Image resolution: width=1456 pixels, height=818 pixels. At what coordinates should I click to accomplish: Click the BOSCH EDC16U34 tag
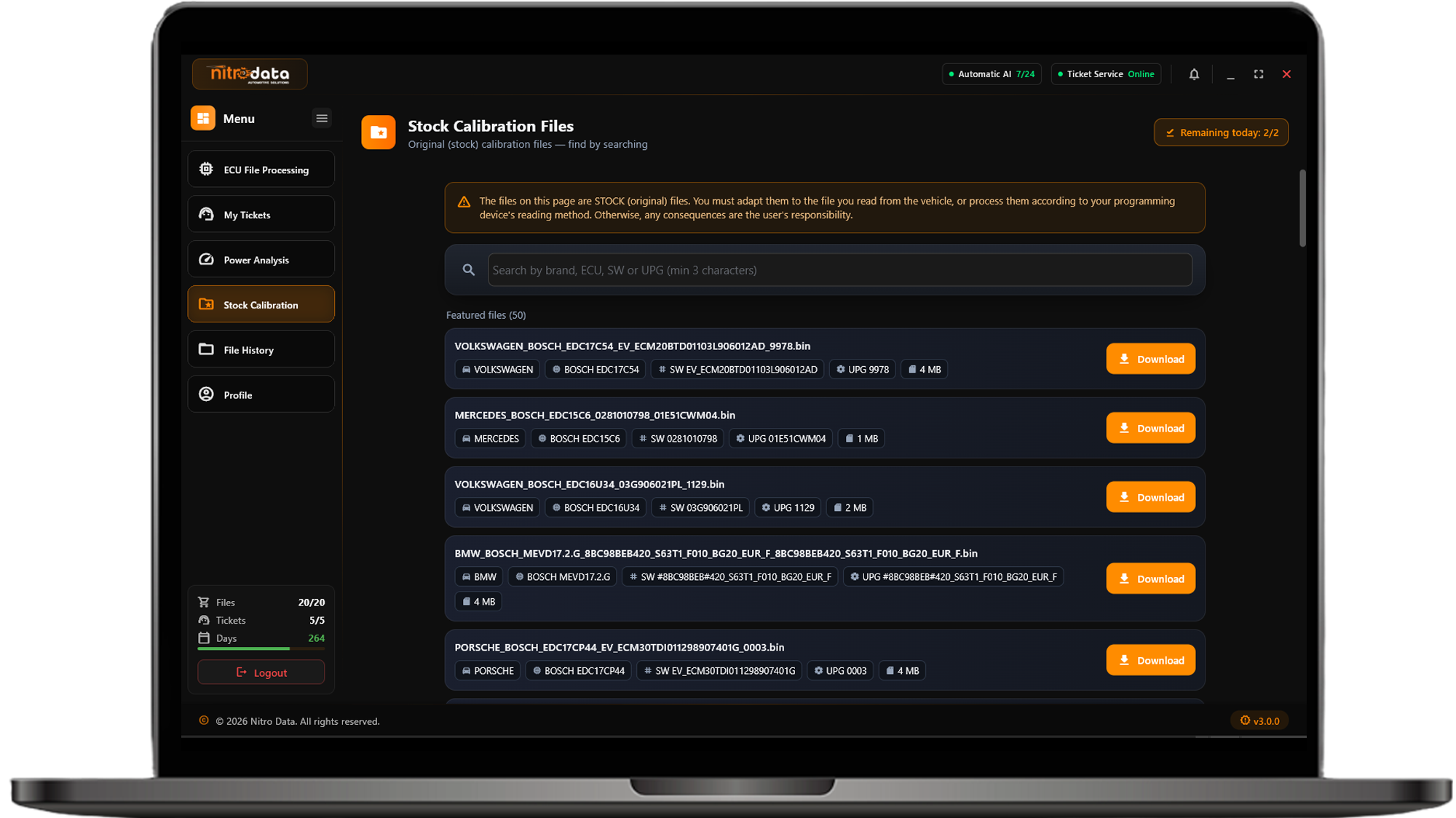pyautogui.click(x=596, y=508)
